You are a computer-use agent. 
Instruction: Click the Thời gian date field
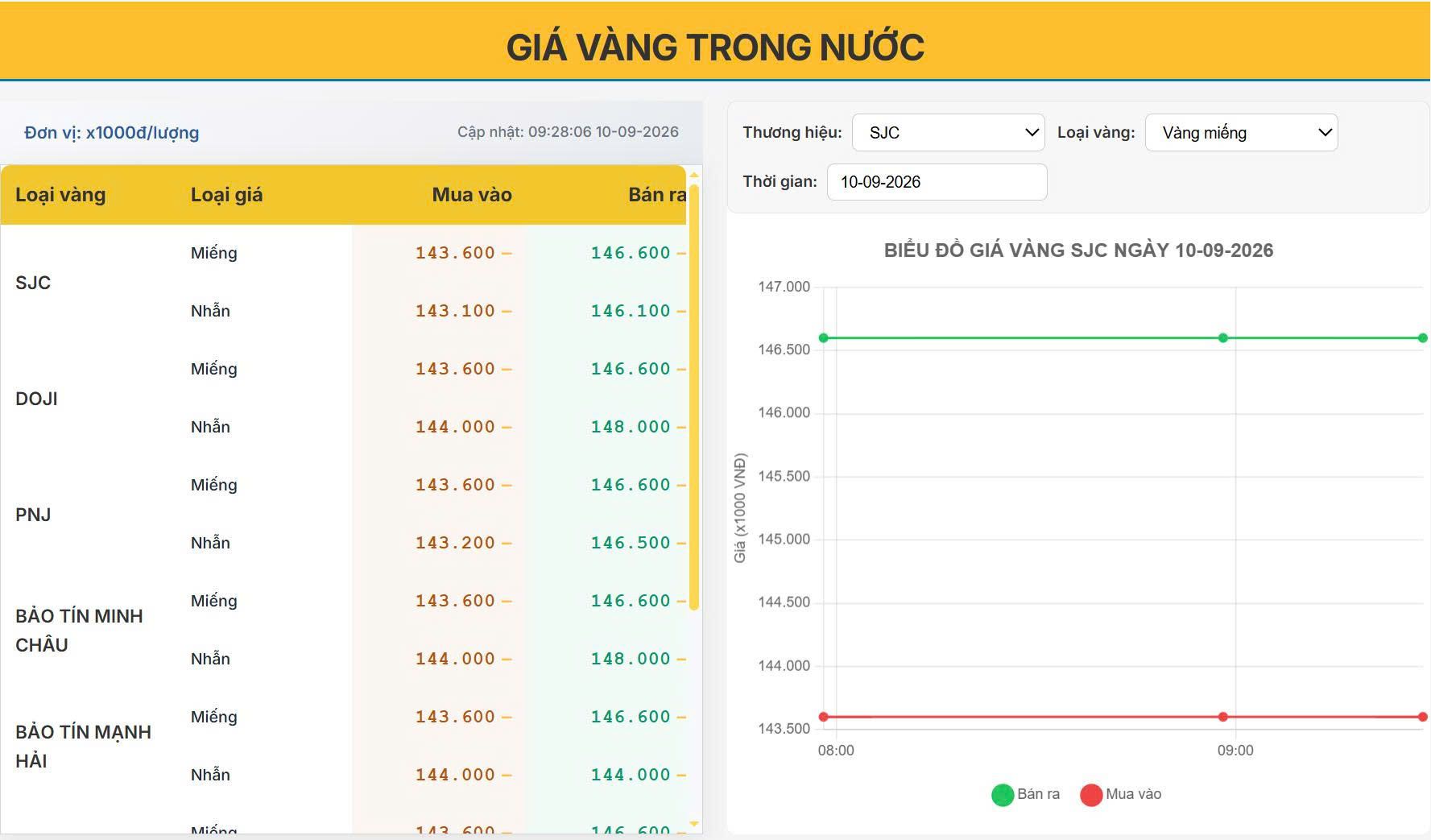tap(937, 182)
